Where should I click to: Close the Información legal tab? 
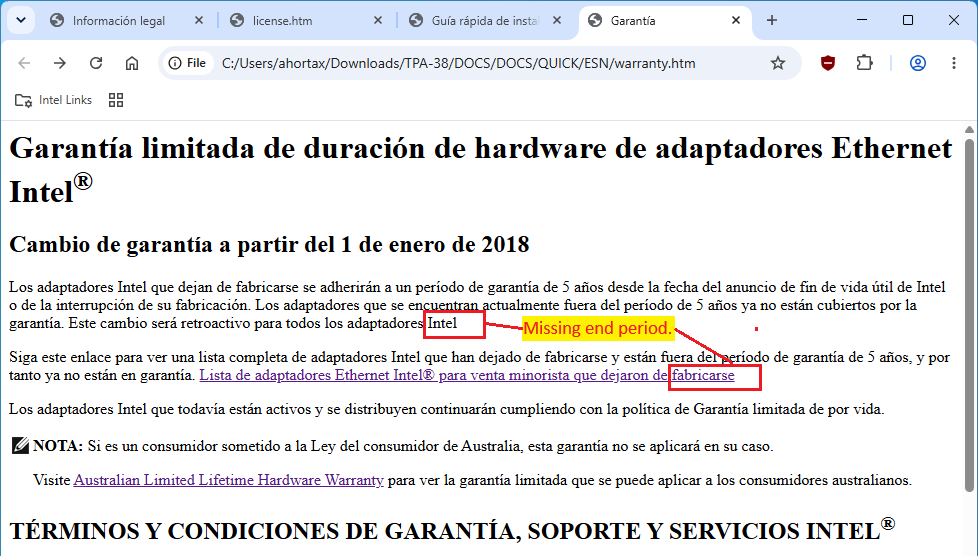coord(199,21)
